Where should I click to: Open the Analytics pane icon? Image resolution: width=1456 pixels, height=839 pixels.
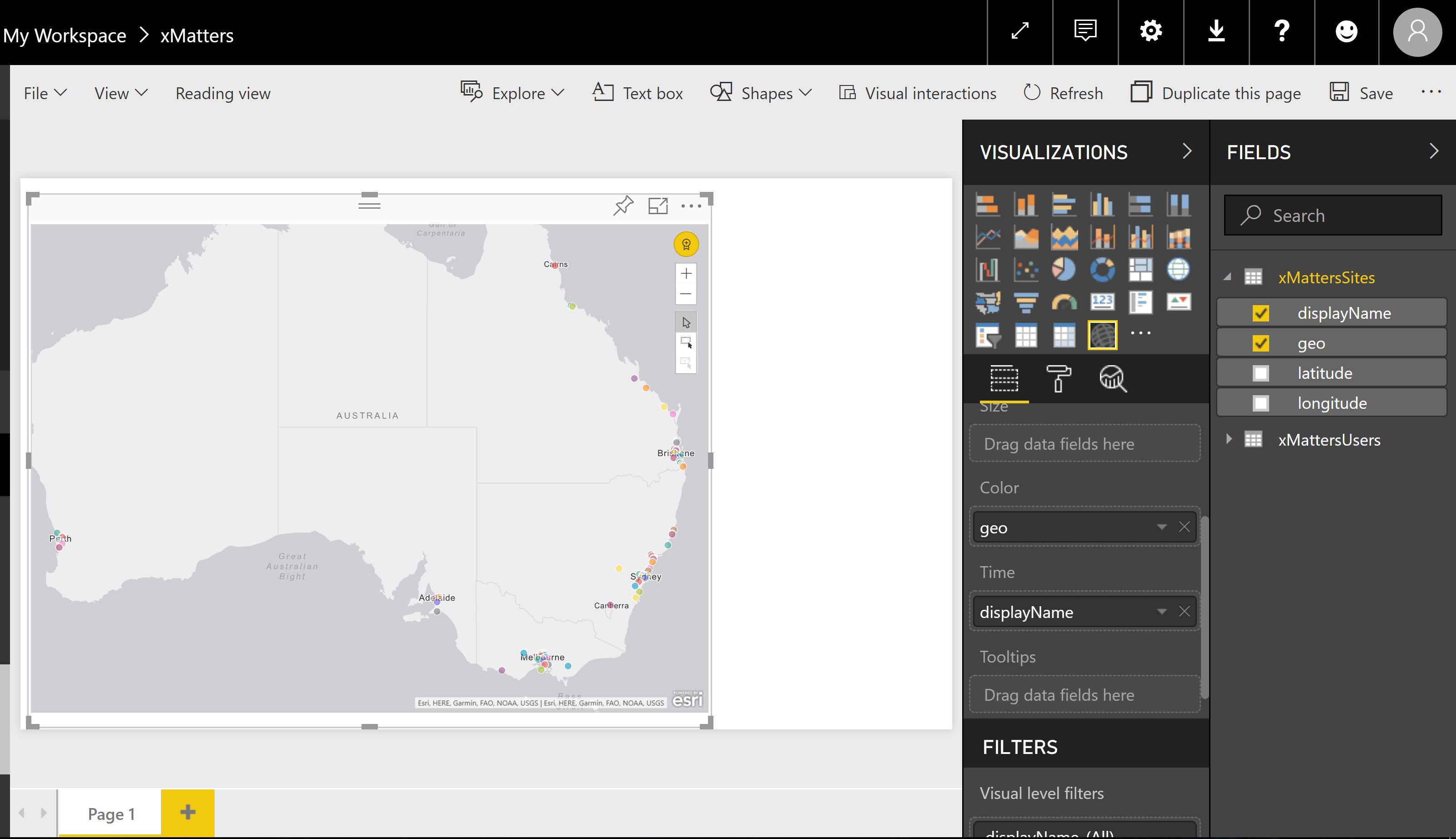(x=1113, y=379)
